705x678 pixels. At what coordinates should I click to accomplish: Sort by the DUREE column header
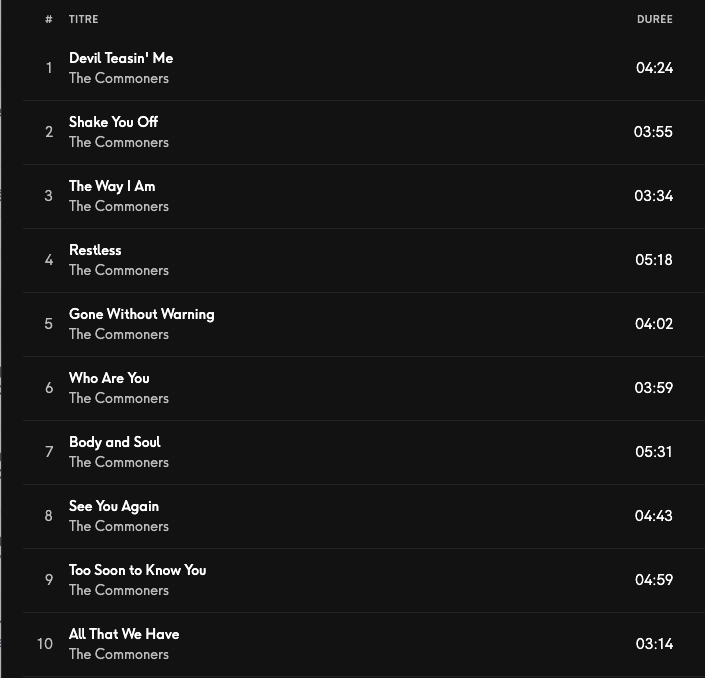[654, 19]
